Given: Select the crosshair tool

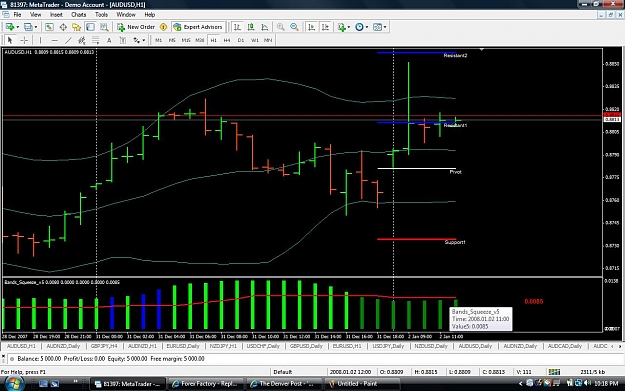Looking at the screenshot, I should coord(24,40).
